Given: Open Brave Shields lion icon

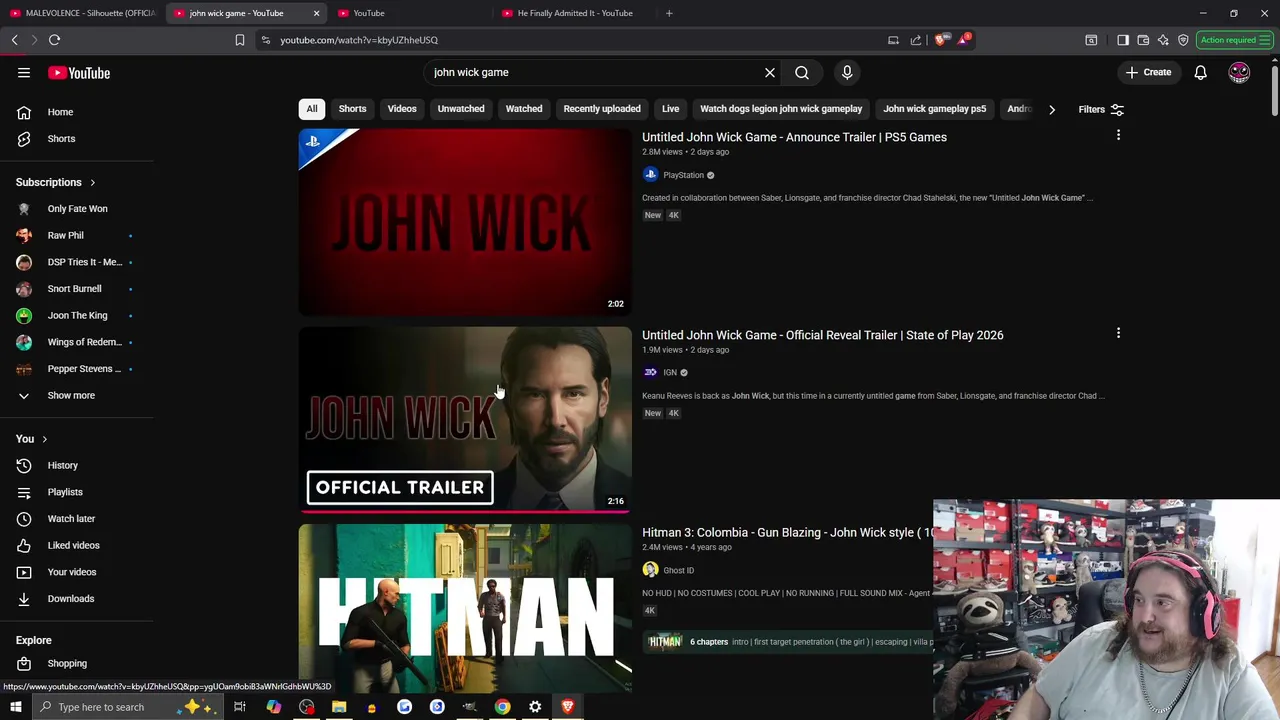Looking at the screenshot, I should click(940, 40).
